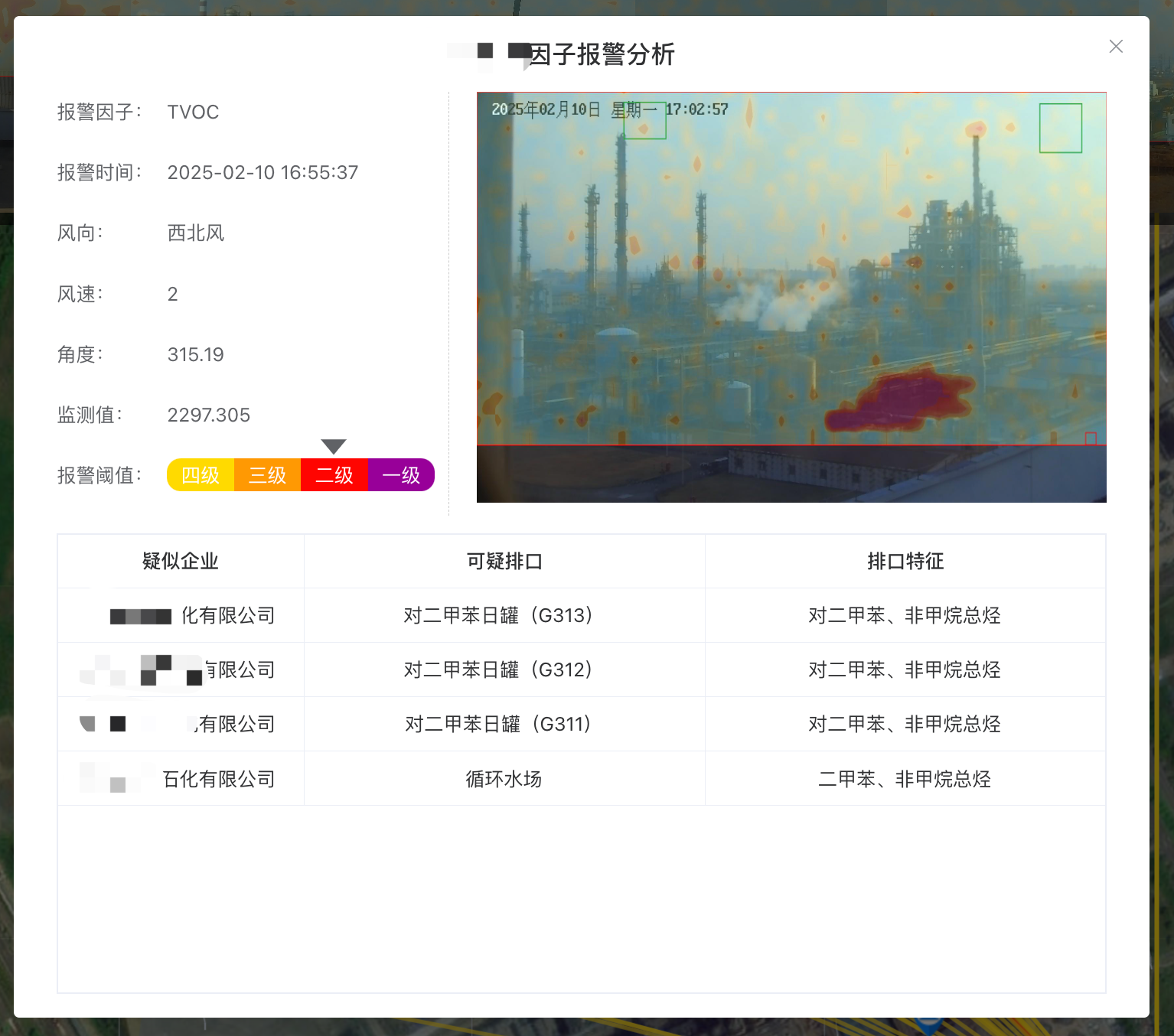Select the purple 一级 threshold level
This screenshot has height=1036, width=1174.
401,475
